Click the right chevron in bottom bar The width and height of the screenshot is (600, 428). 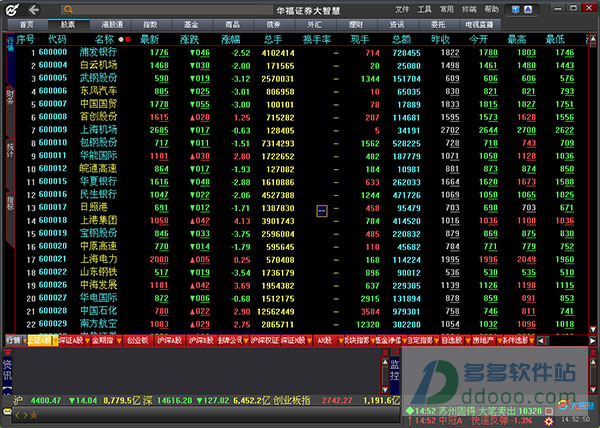point(25,415)
